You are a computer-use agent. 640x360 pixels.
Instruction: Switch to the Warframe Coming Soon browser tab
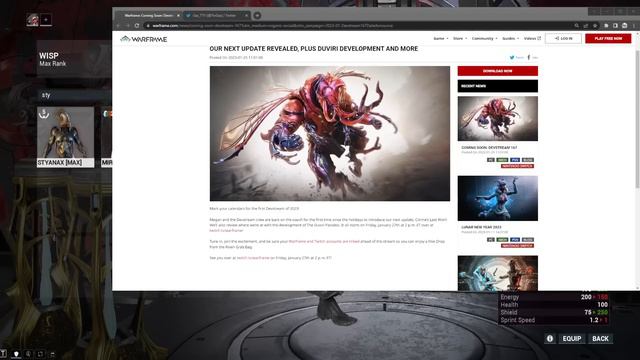pyautogui.click(x=149, y=16)
